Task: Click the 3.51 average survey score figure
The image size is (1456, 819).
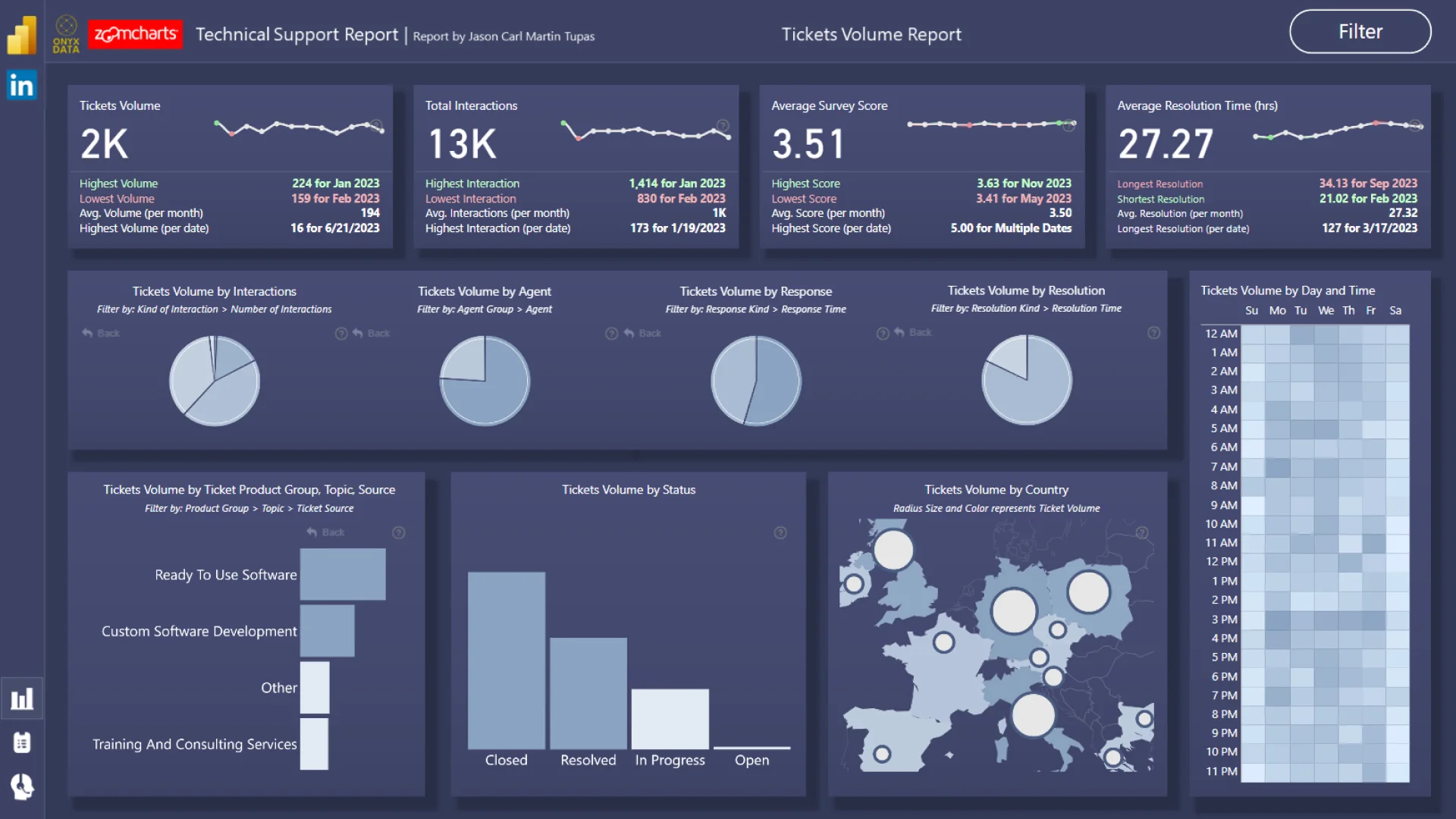Action: coord(808,144)
